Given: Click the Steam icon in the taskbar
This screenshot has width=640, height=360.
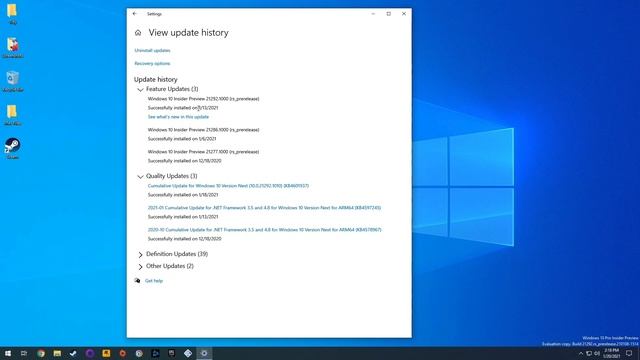Looking at the screenshot, I should 73,353.
